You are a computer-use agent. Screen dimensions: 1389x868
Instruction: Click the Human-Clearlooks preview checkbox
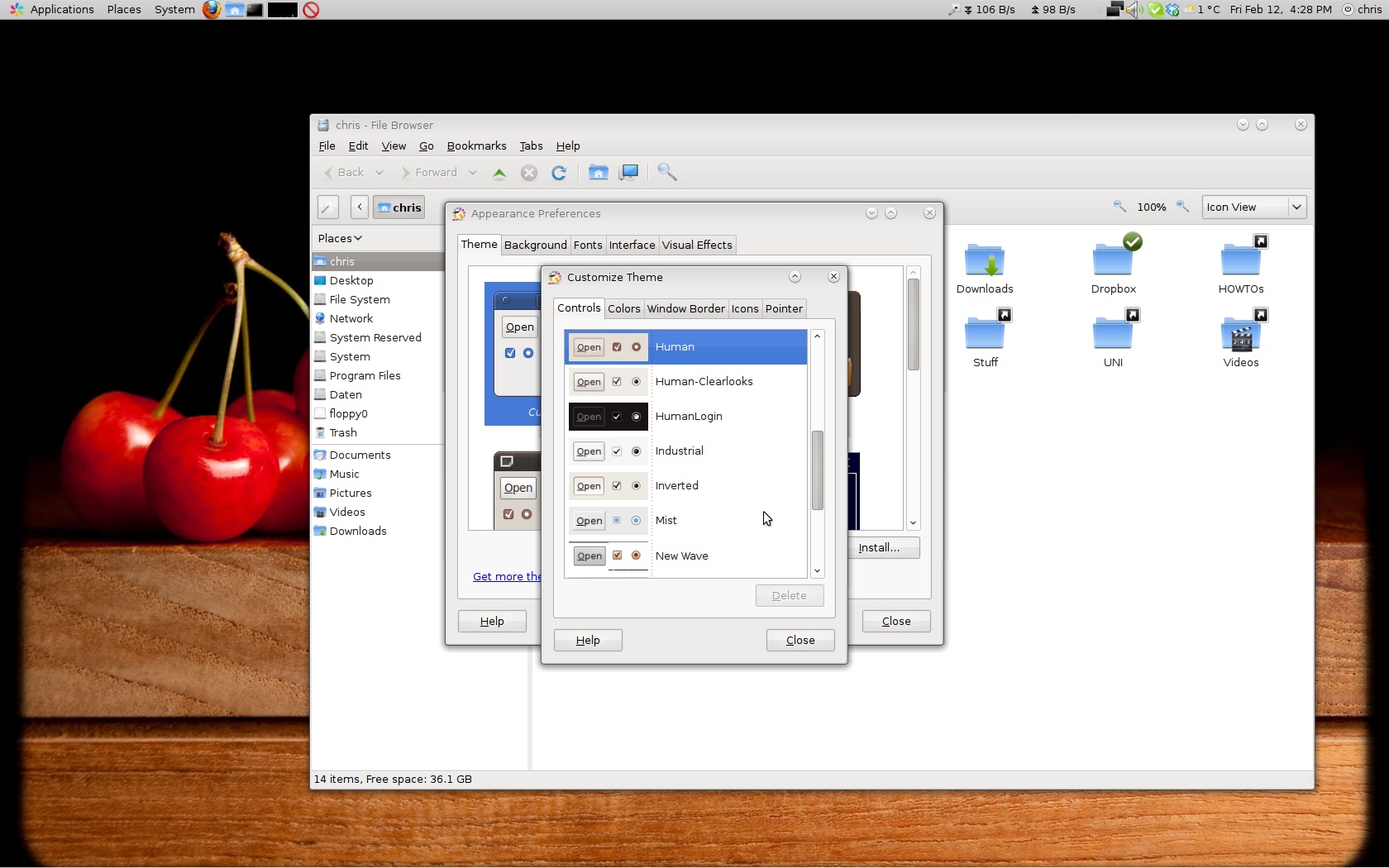(x=617, y=382)
